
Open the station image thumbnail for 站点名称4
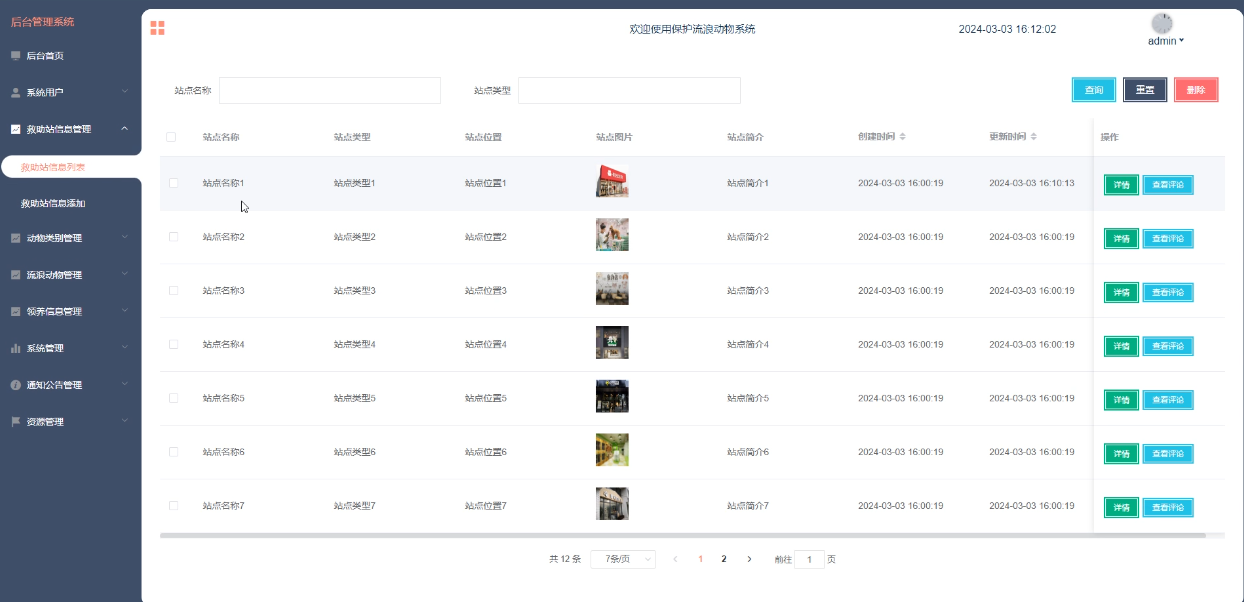[612, 342]
